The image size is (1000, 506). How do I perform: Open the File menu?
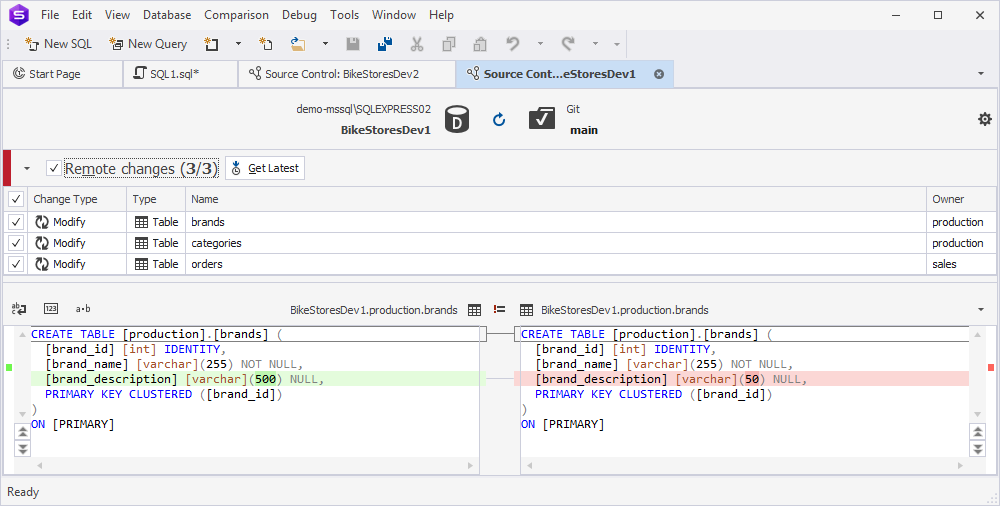tap(50, 15)
